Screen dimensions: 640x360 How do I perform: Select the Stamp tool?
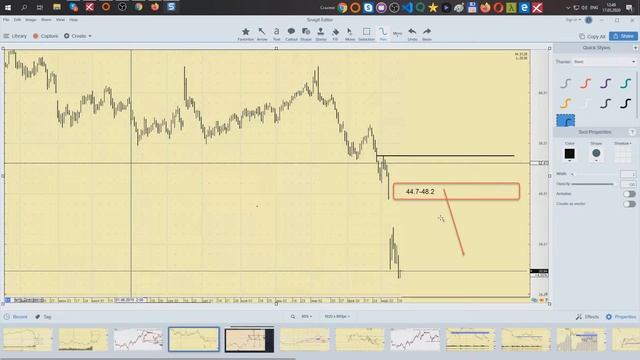click(321, 34)
